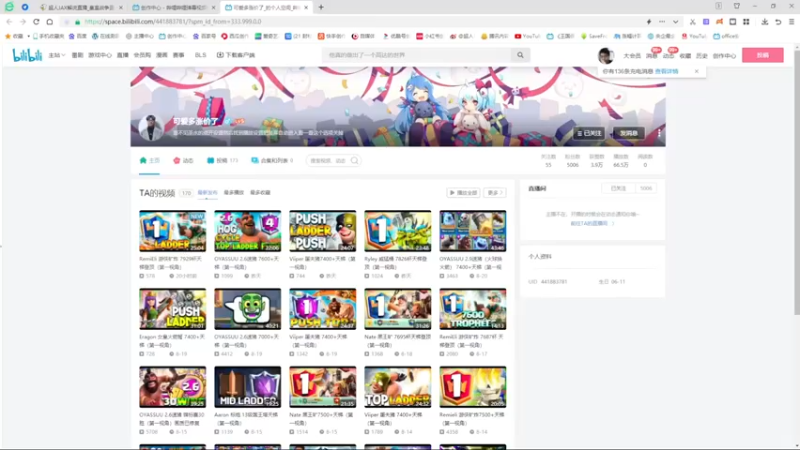
Task: Click the space page search magnifier icon
Action: click(354, 161)
